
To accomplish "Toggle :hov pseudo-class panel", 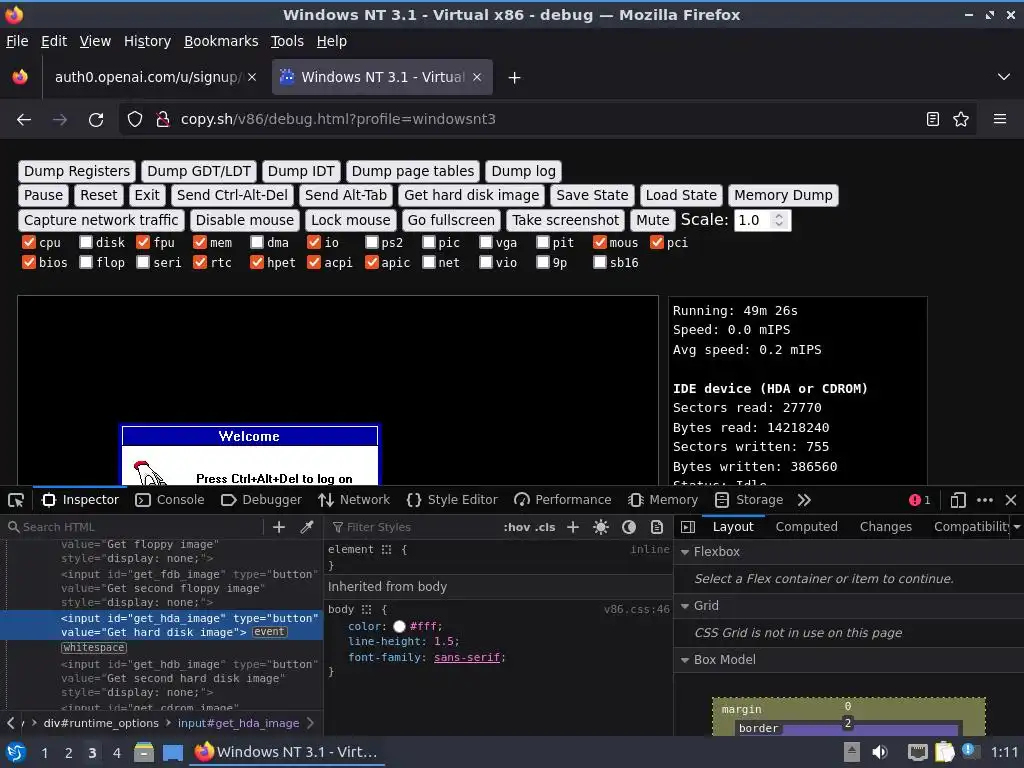I will point(517,527).
